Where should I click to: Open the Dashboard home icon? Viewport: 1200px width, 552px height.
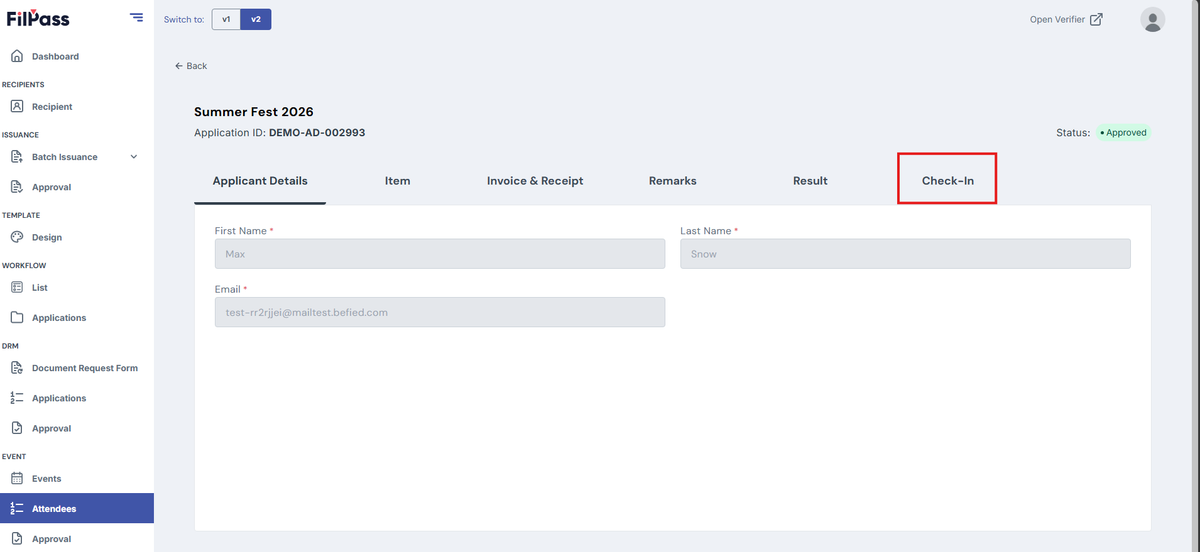[16, 56]
